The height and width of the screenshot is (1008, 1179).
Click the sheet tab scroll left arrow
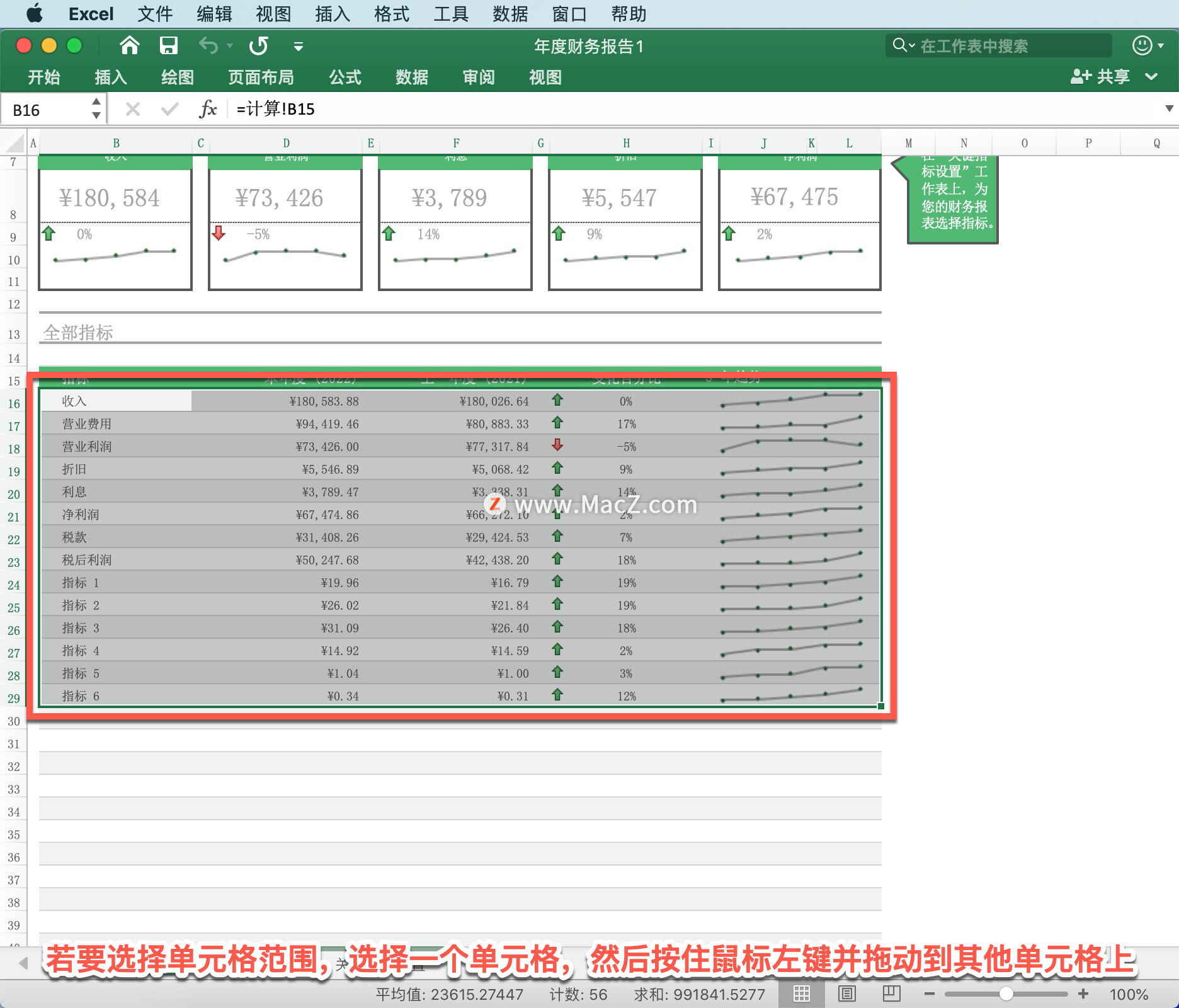(x=24, y=963)
